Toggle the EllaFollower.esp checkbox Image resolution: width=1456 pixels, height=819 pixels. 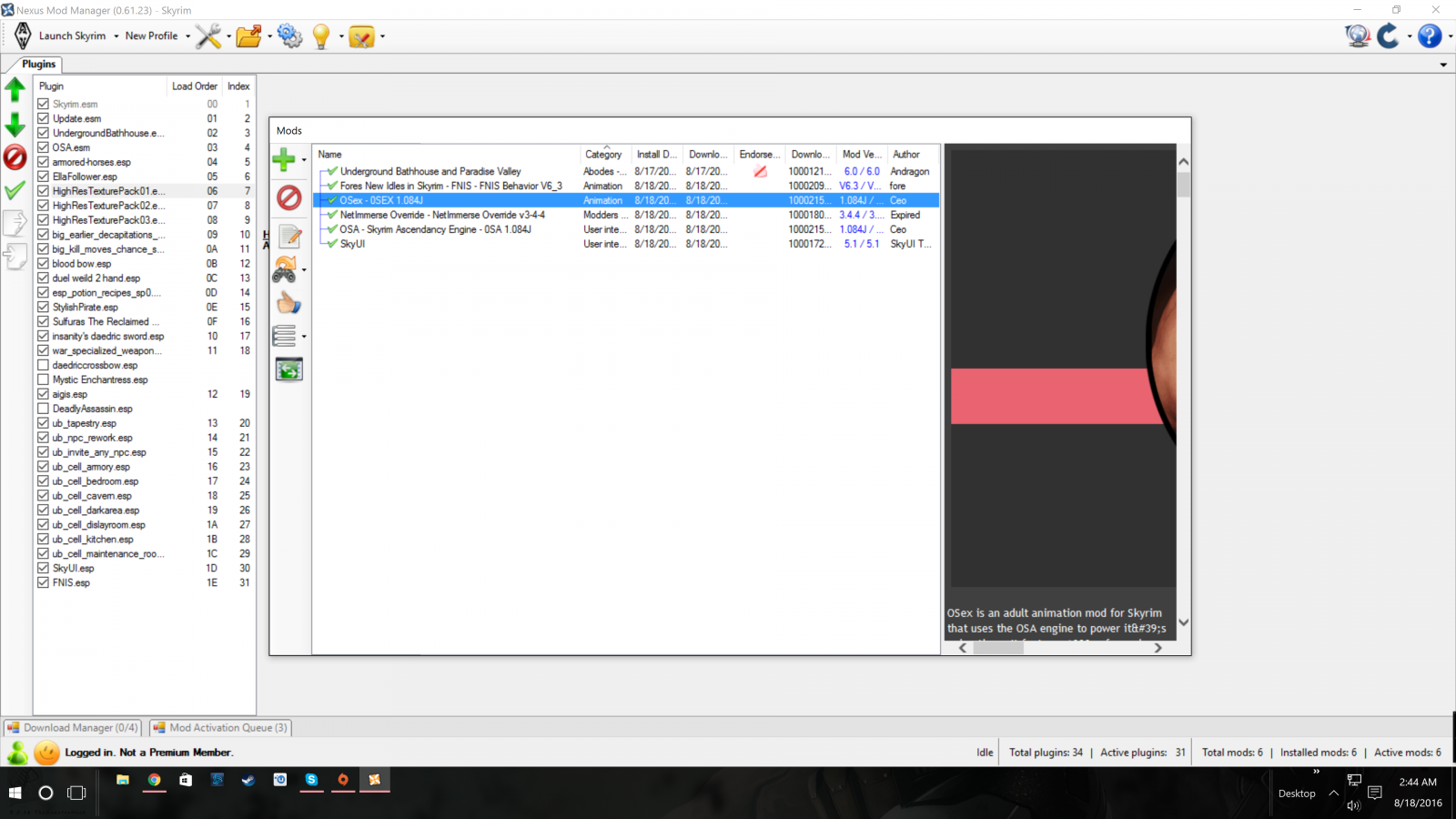[43, 177]
